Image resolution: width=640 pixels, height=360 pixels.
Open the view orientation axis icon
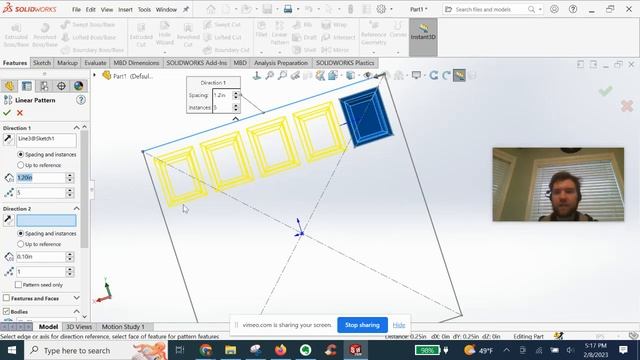click(x=257, y=76)
